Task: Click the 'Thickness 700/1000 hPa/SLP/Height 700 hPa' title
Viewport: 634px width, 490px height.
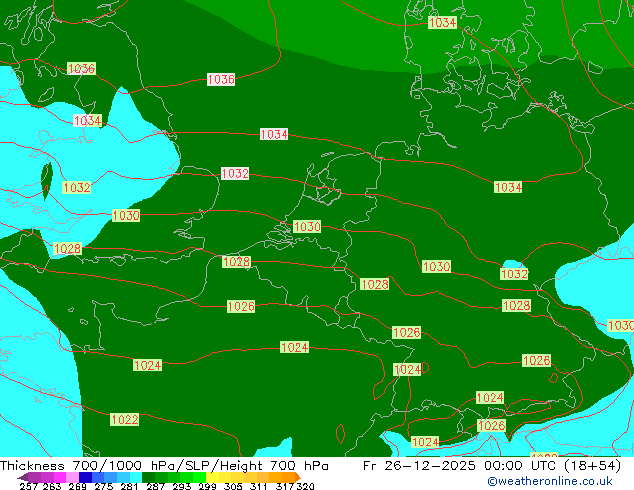Action: point(164,465)
